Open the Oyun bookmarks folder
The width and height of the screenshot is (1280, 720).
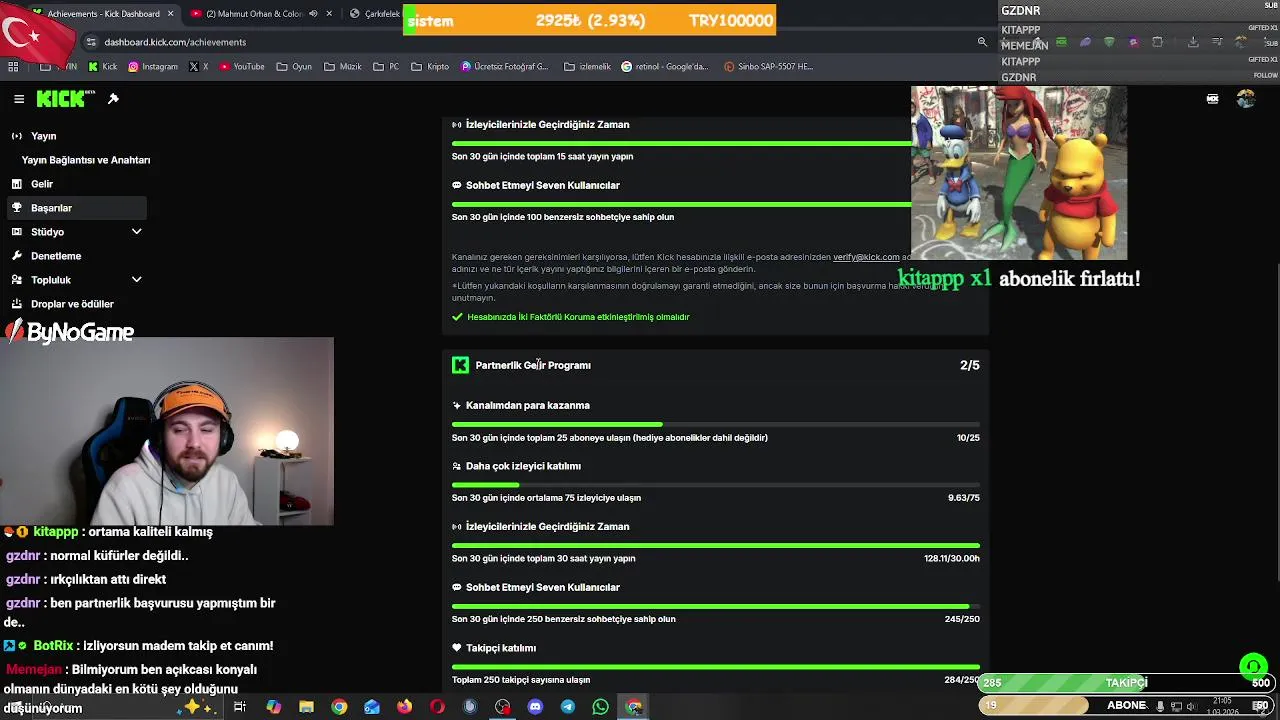point(294,67)
